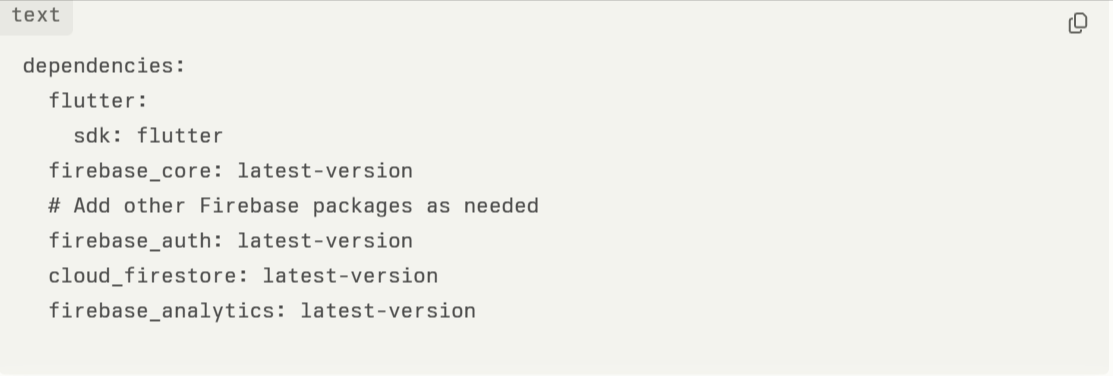Click "latest-version" next to cloud_firestore

tap(350, 275)
